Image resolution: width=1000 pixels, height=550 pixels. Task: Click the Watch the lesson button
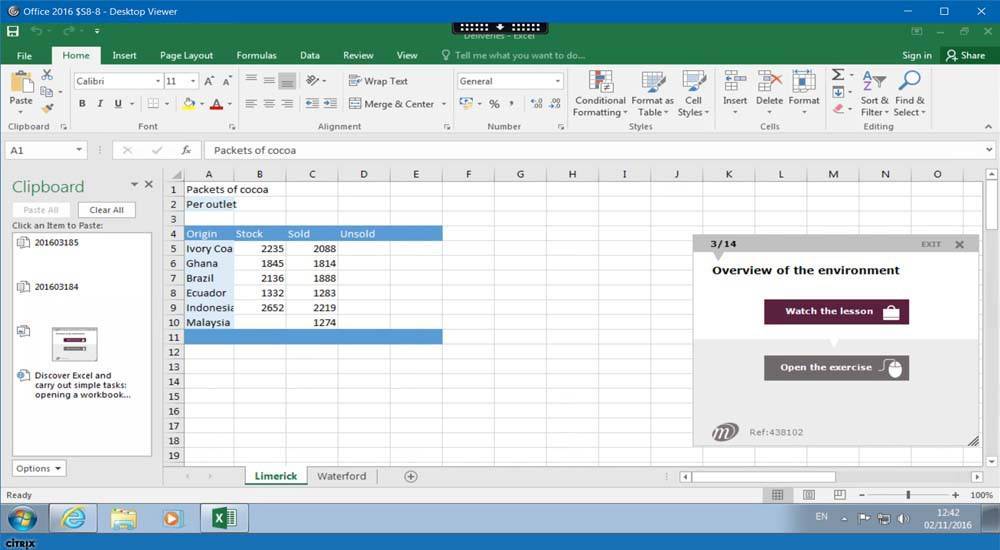pos(836,311)
